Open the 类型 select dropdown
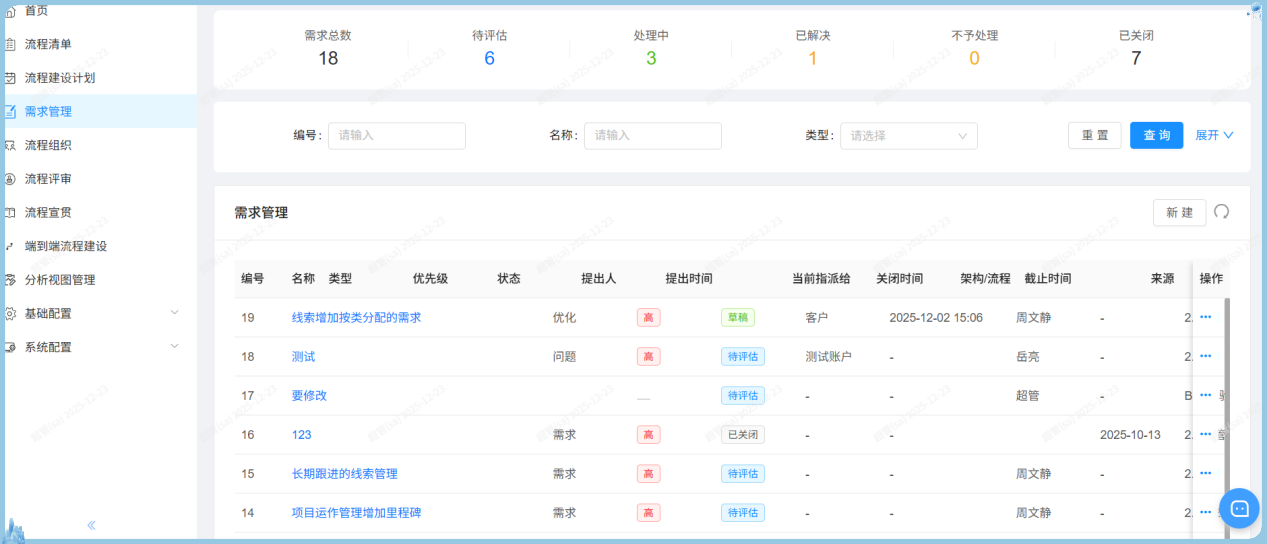This screenshot has height=544, width=1267. (909, 136)
